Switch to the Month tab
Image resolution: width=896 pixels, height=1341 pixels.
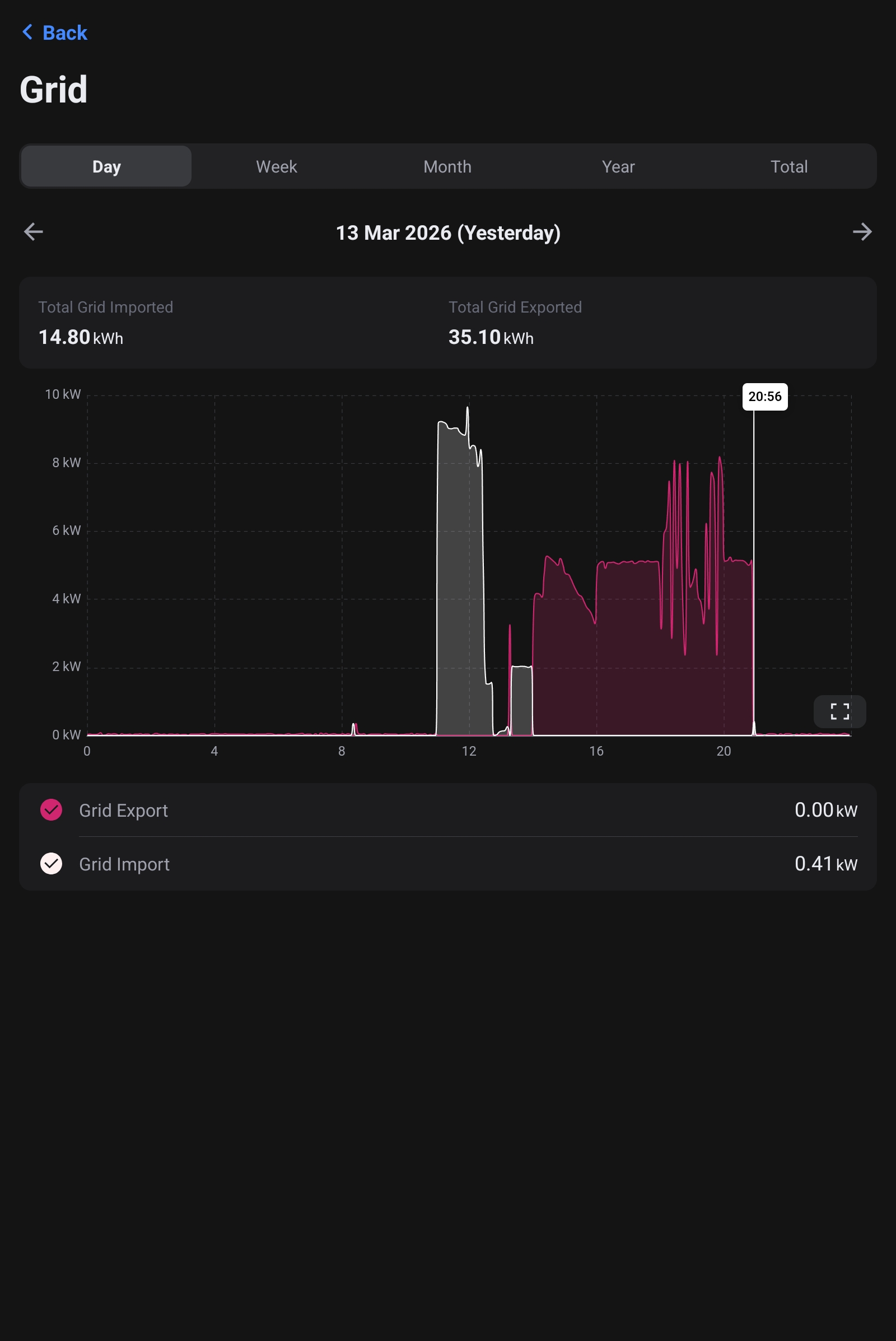[x=447, y=166]
